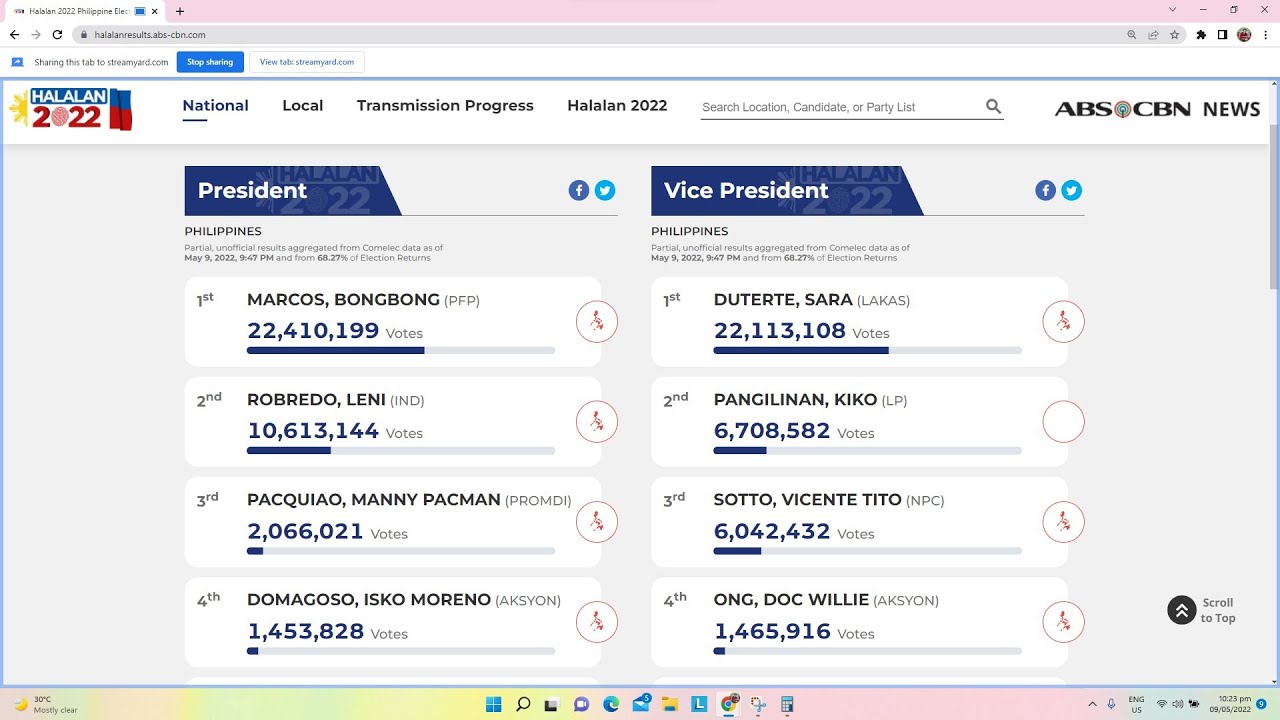
Task: Open Windows taskbar search
Action: click(523, 704)
